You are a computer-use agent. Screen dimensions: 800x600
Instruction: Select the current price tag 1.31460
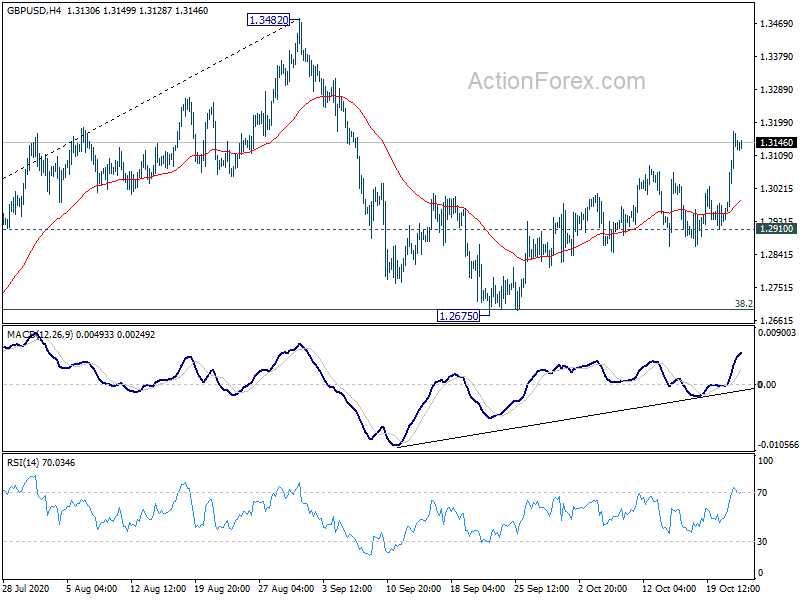(x=776, y=143)
